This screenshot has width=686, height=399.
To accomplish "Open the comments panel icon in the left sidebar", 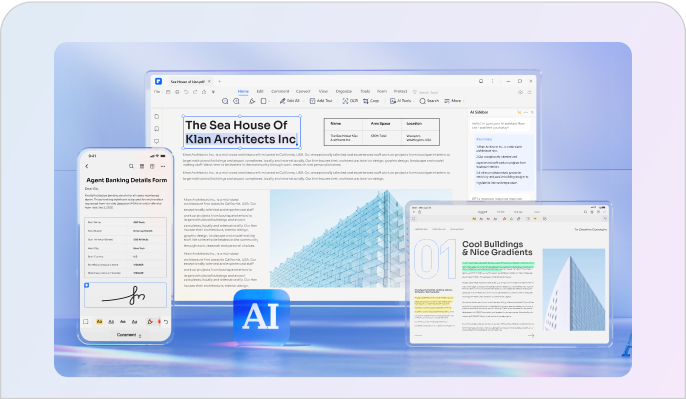I will click(x=157, y=141).
